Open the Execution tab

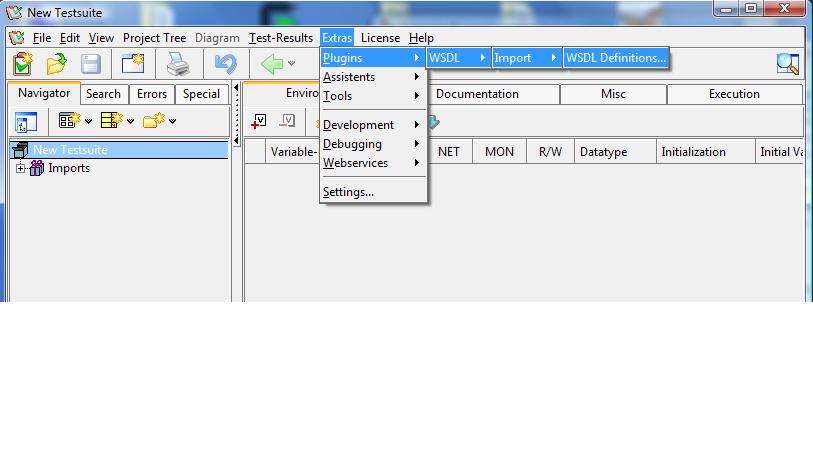(x=733, y=94)
